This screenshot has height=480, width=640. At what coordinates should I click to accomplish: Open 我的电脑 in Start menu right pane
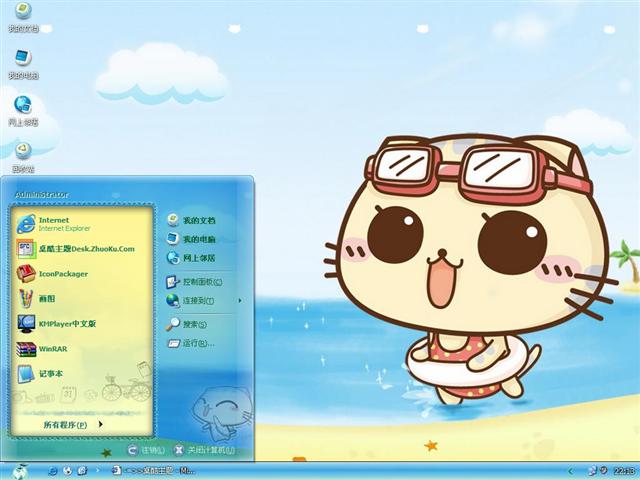pyautogui.click(x=191, y=239)
